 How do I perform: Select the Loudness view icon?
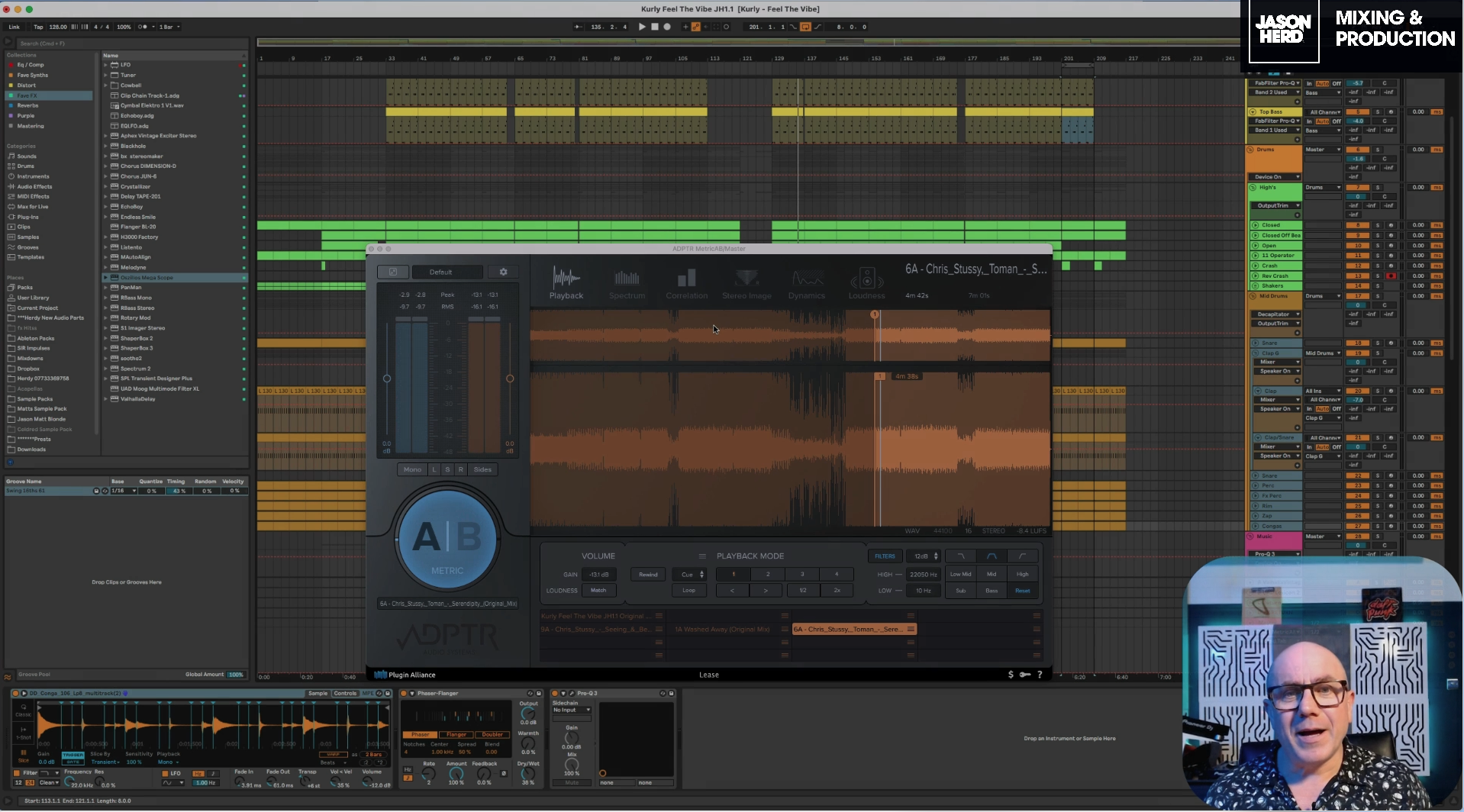pos(866,283)
